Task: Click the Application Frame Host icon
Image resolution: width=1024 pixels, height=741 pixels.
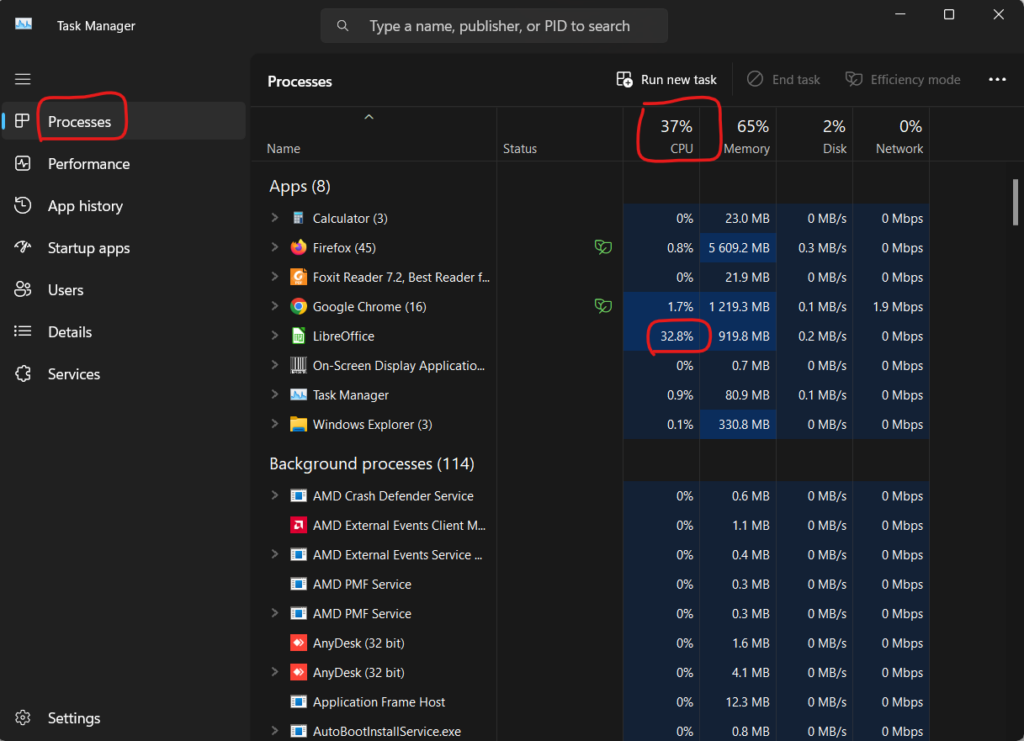Action: coord(298,702)
